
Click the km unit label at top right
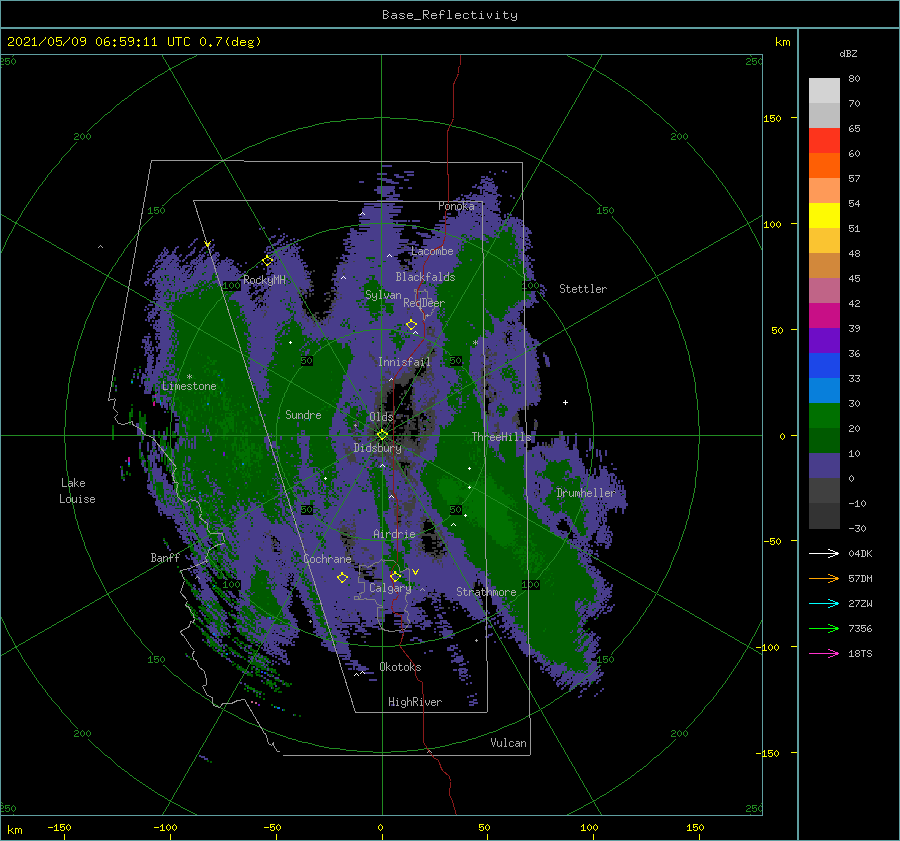click(782, 42)
